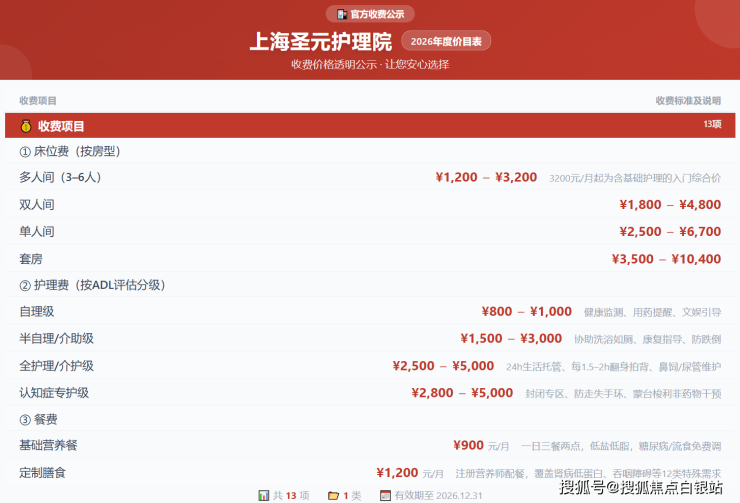Select the red 收费项目 section header

click(x=370, y=126)
